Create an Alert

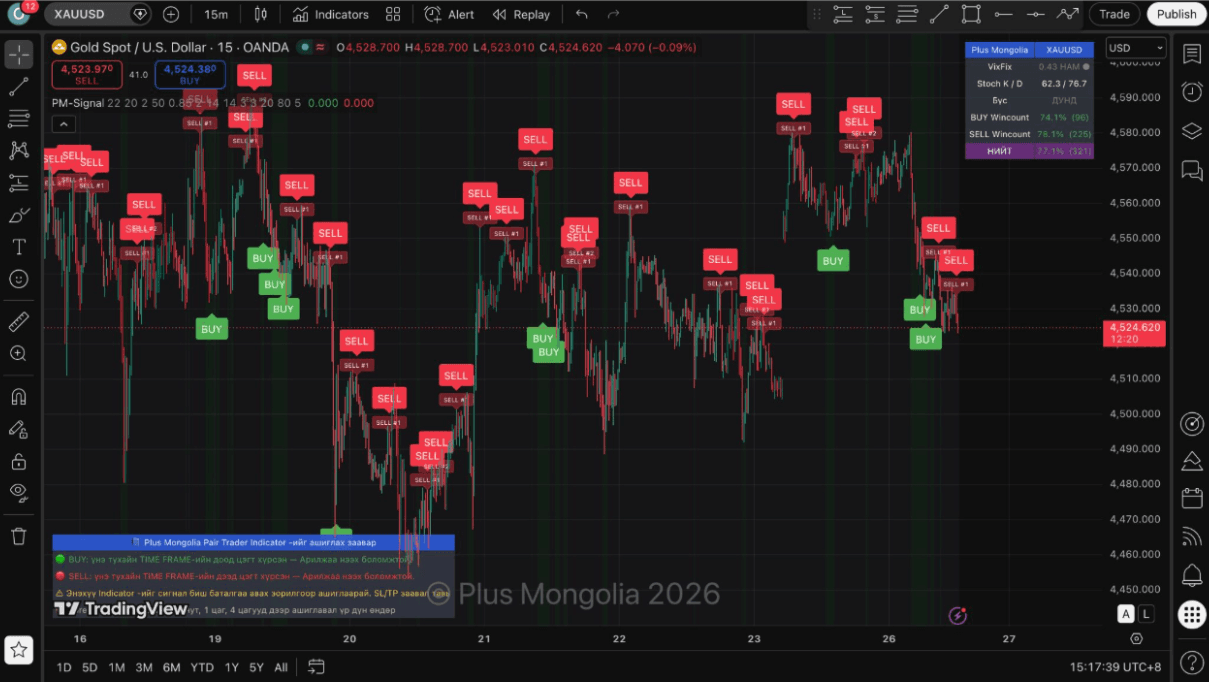click(449, 14)
